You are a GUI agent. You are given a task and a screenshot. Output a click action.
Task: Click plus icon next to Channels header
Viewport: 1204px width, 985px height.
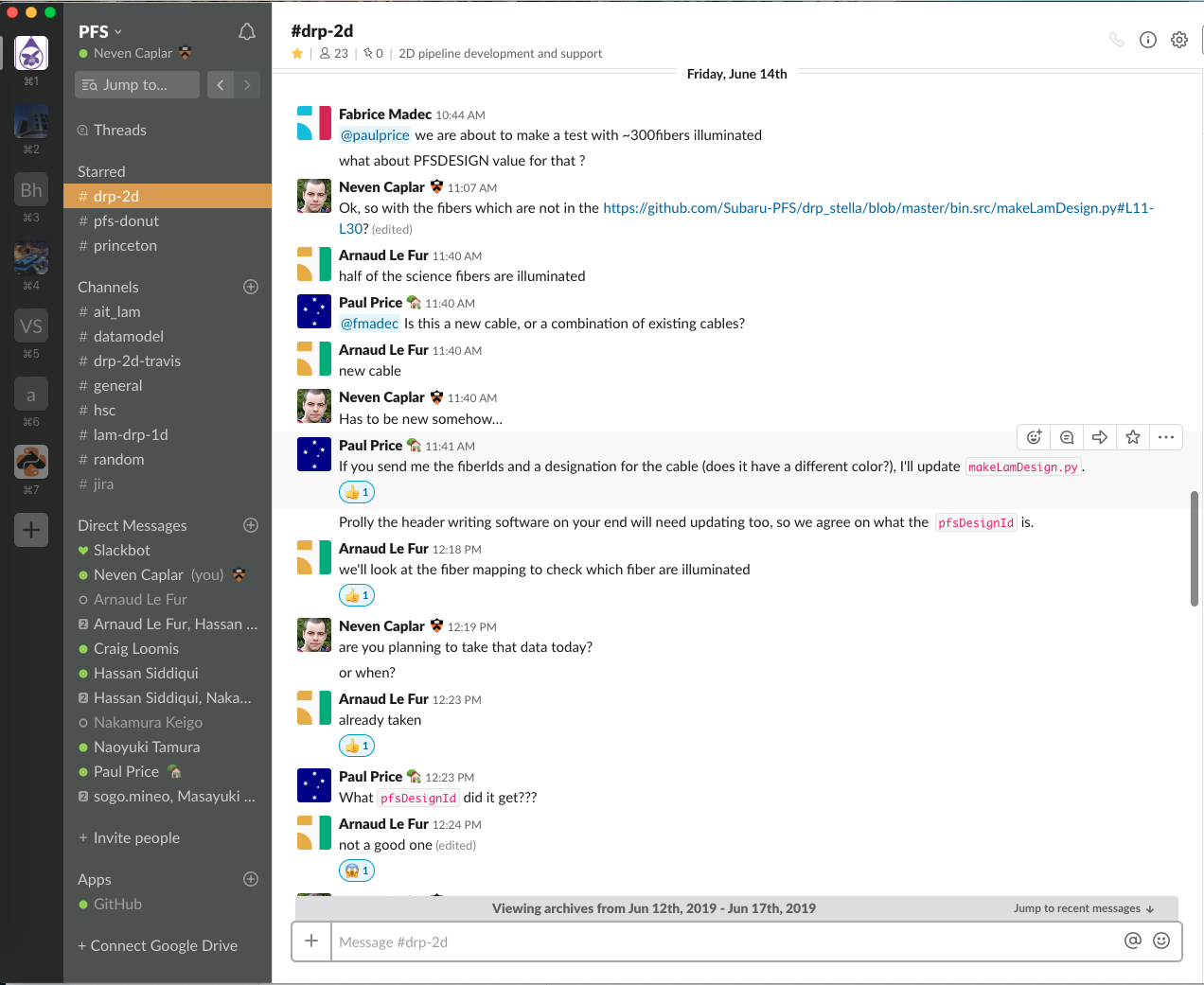click(x=251, y=287)
